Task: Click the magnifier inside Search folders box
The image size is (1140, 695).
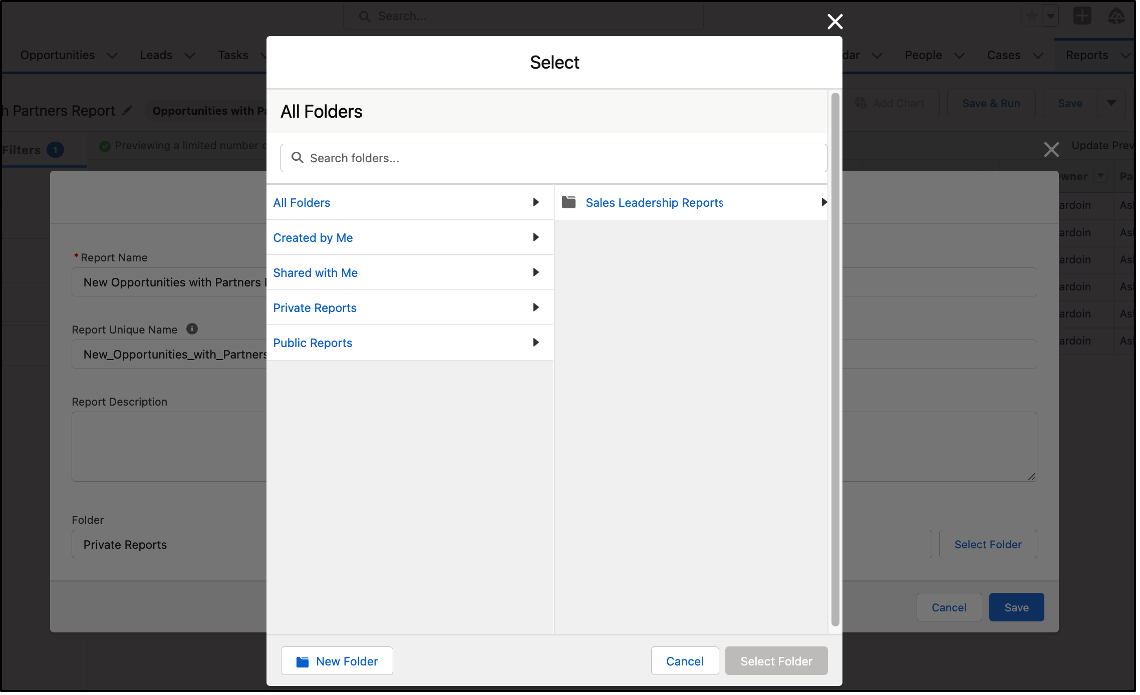Action: pyautogui.click(x=296, y=158)
